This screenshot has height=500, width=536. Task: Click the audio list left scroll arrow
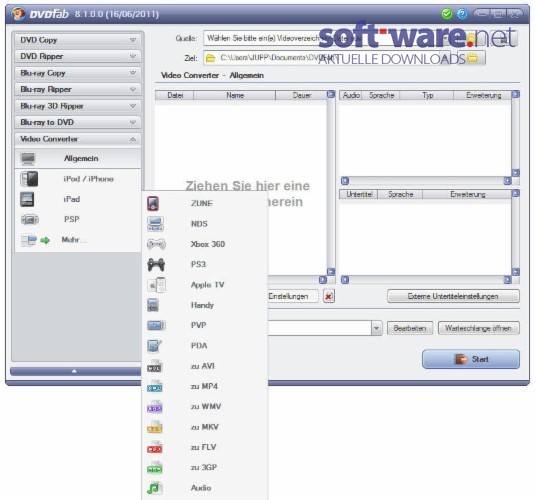(x=345, y=181)
